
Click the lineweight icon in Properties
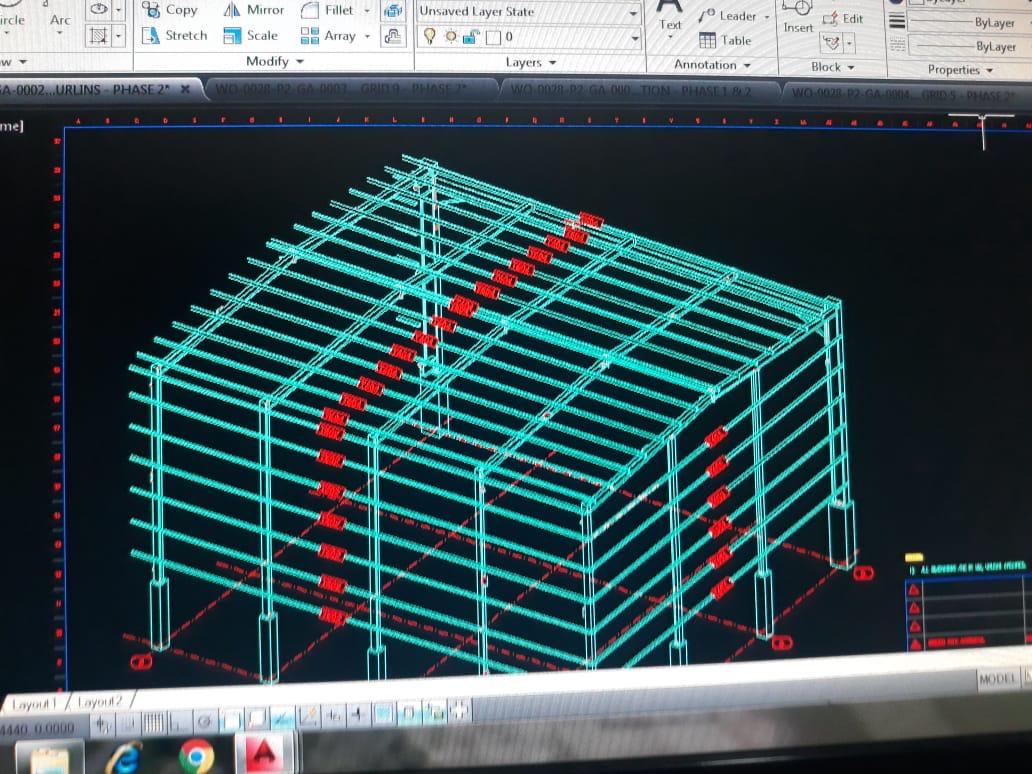pos(897,22)
